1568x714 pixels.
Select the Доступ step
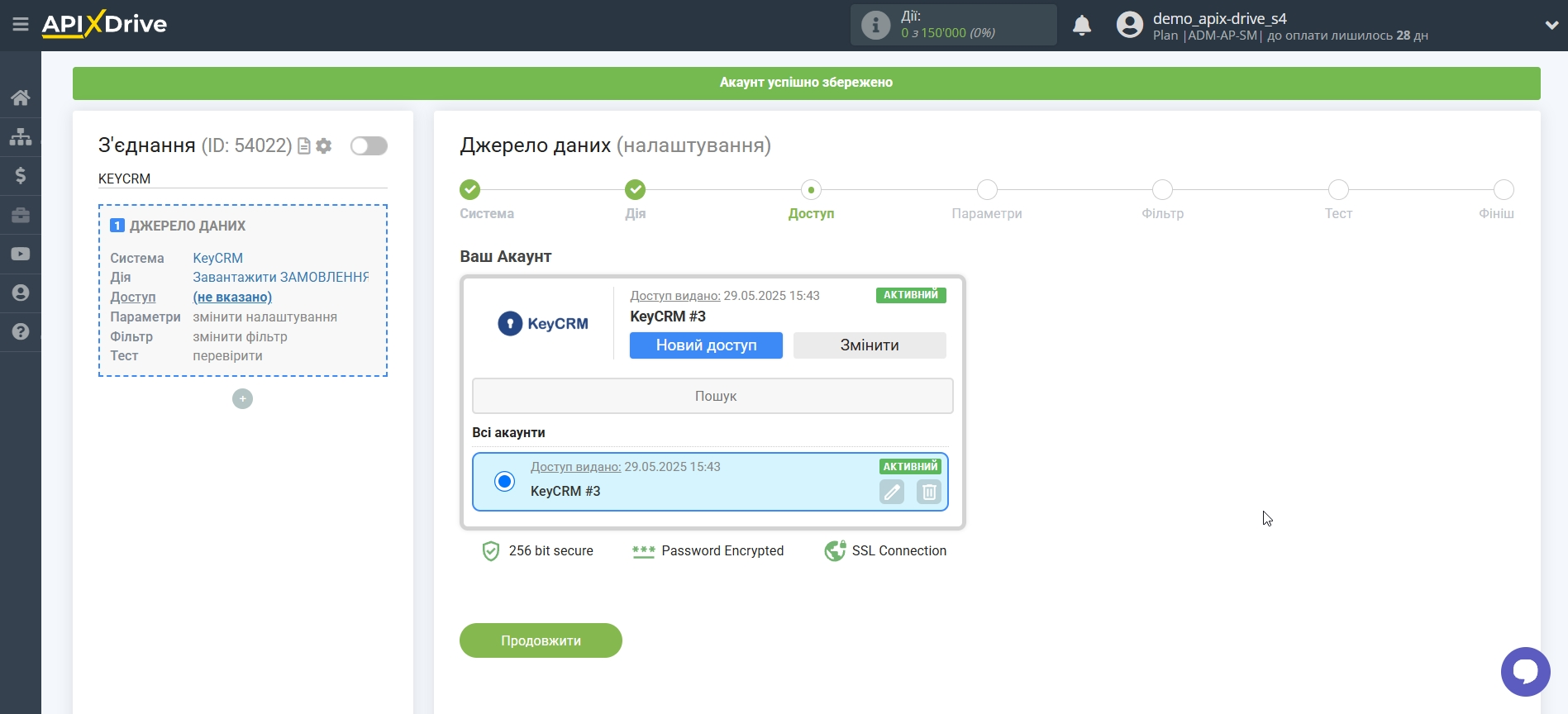click(x=811, y=190)
